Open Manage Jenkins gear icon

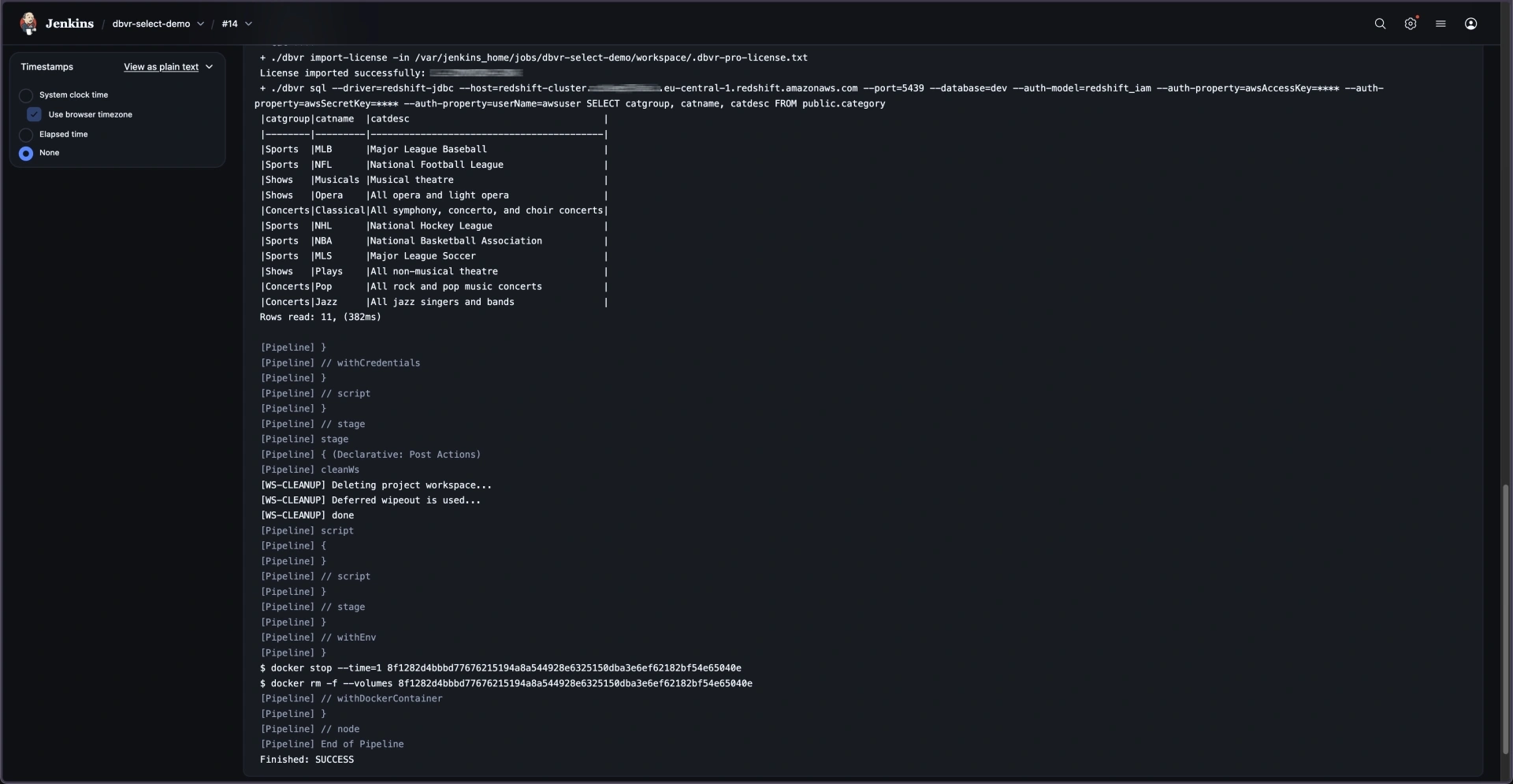[1410, 24]
